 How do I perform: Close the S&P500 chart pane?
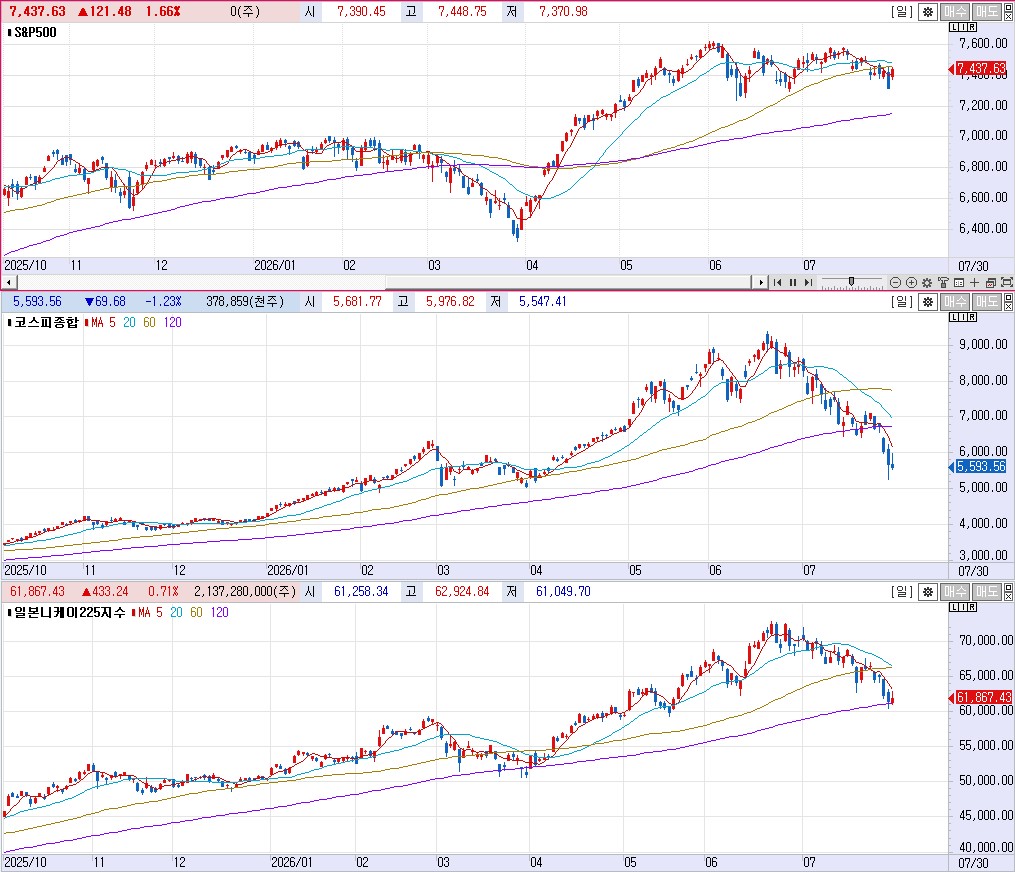(1009, 16)
